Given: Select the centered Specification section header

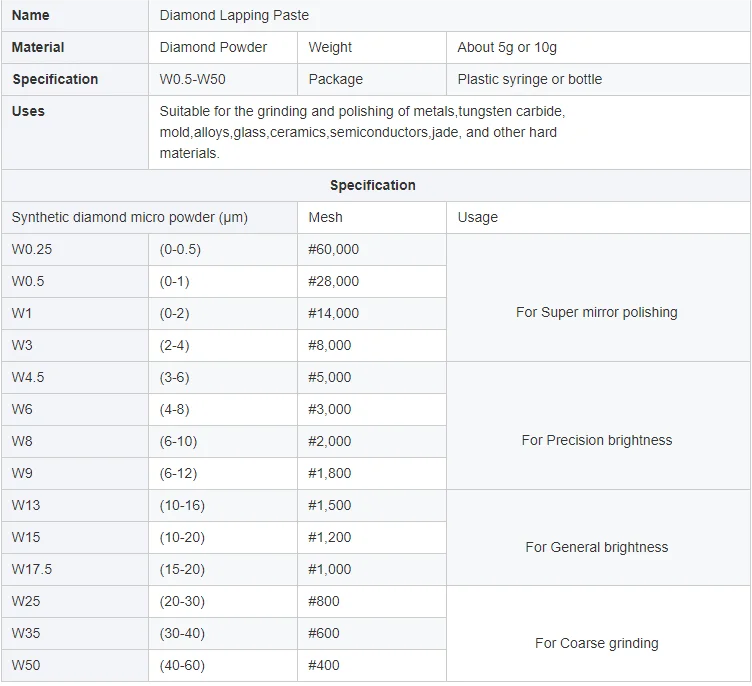Looking at the screenshot, I should (x=373, y=185).
